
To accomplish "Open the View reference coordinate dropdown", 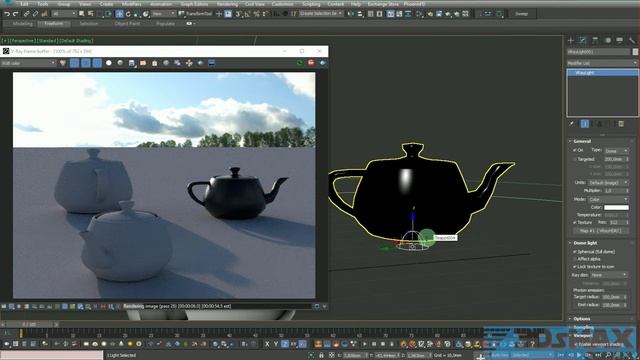I will point(163,14).
